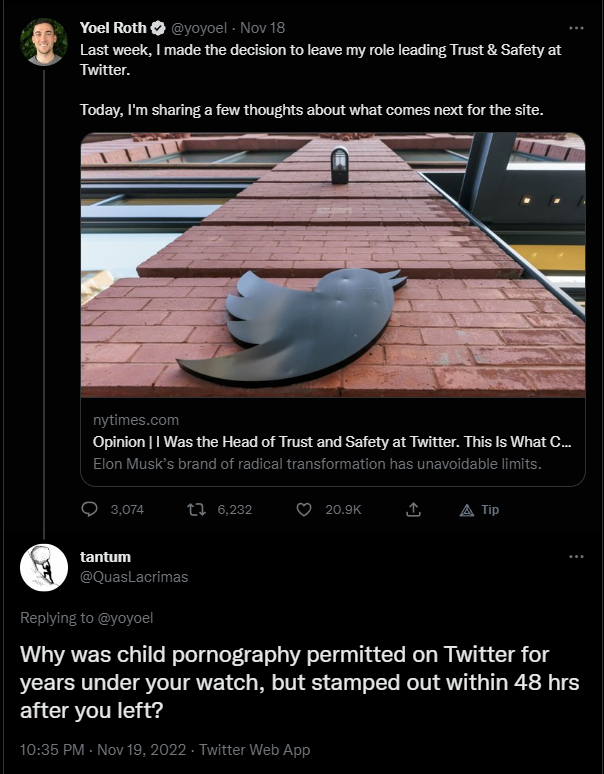The image size is (604, 774).
Task: Click the nytimes.com domain text
Action: (x=136, y=421)
